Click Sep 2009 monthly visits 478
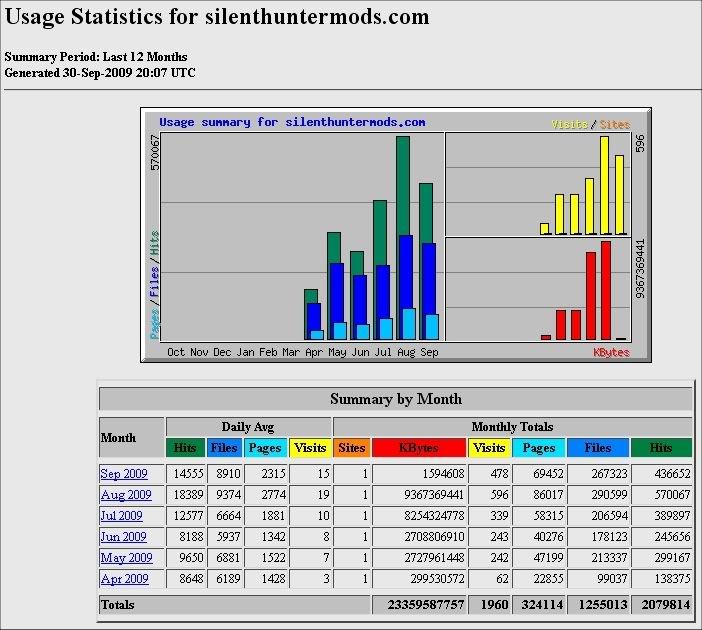 click(x=499, y=474)
